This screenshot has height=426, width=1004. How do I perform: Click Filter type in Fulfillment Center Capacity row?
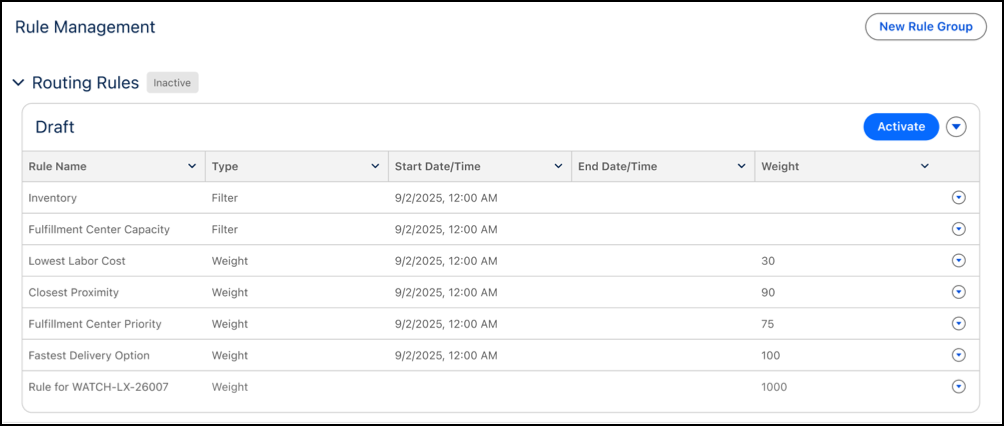225,229
